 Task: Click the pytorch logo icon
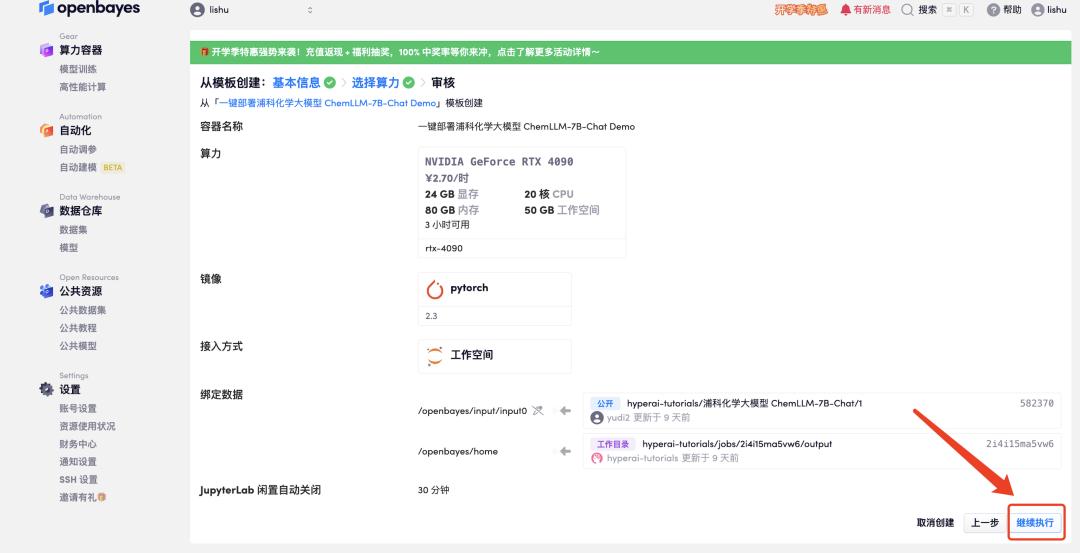point(435,289)
